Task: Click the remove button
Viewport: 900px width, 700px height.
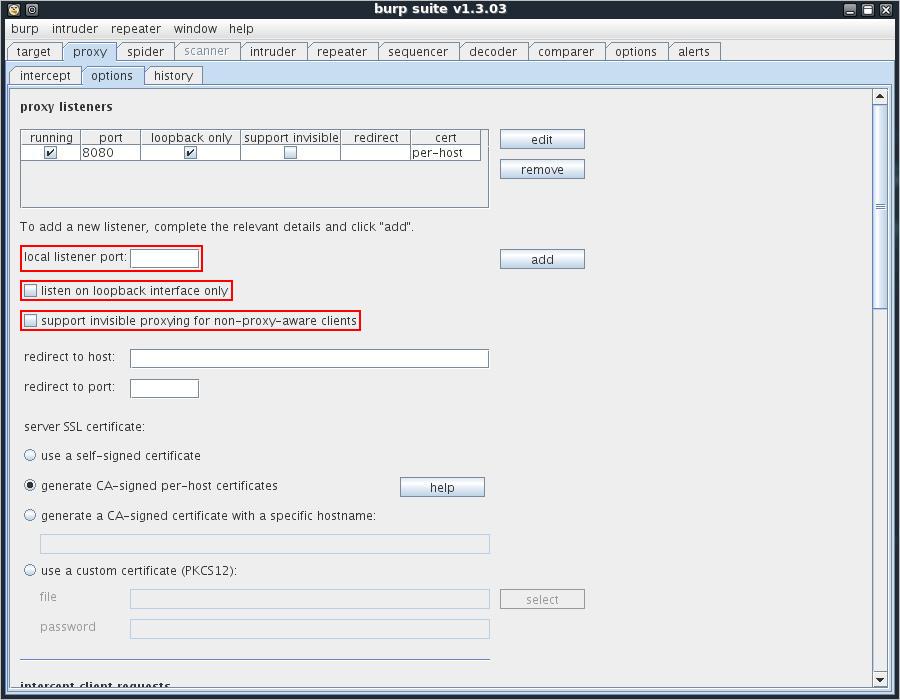Action: (542, 170)
